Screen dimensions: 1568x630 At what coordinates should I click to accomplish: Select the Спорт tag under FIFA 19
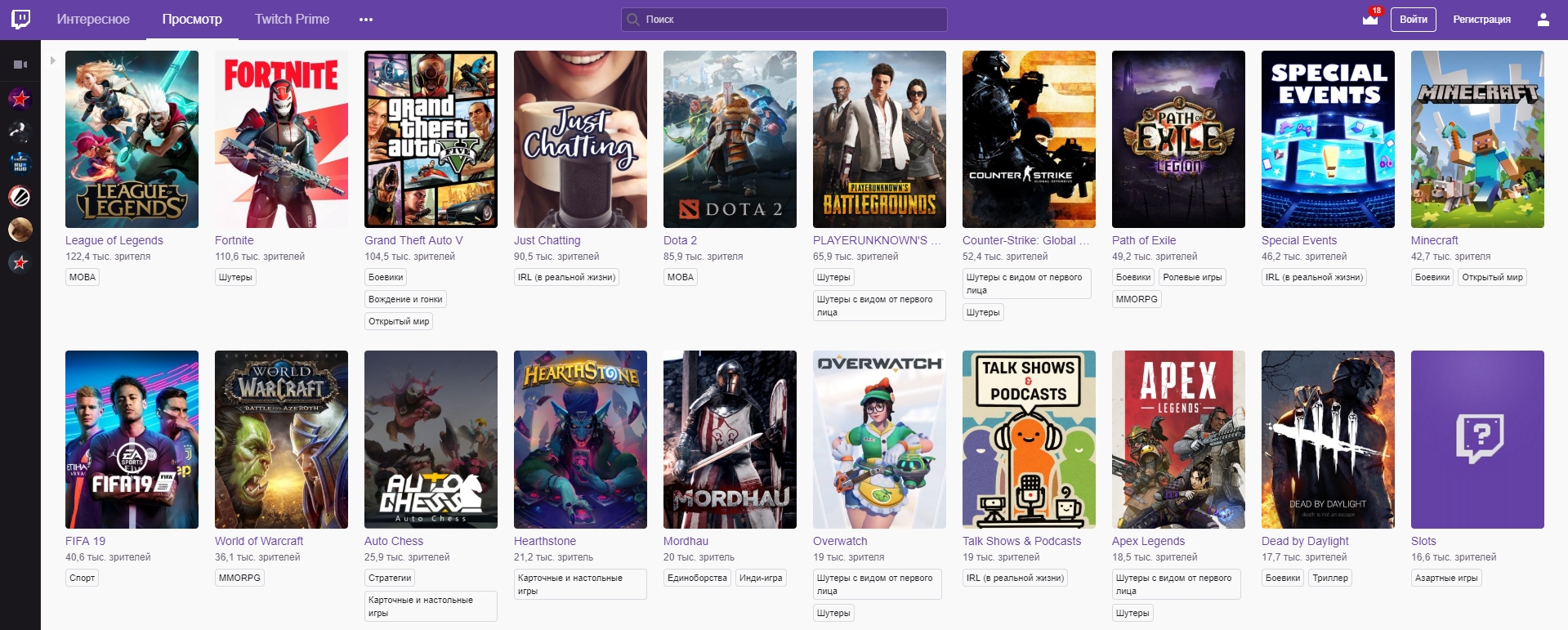coord(83,578)
